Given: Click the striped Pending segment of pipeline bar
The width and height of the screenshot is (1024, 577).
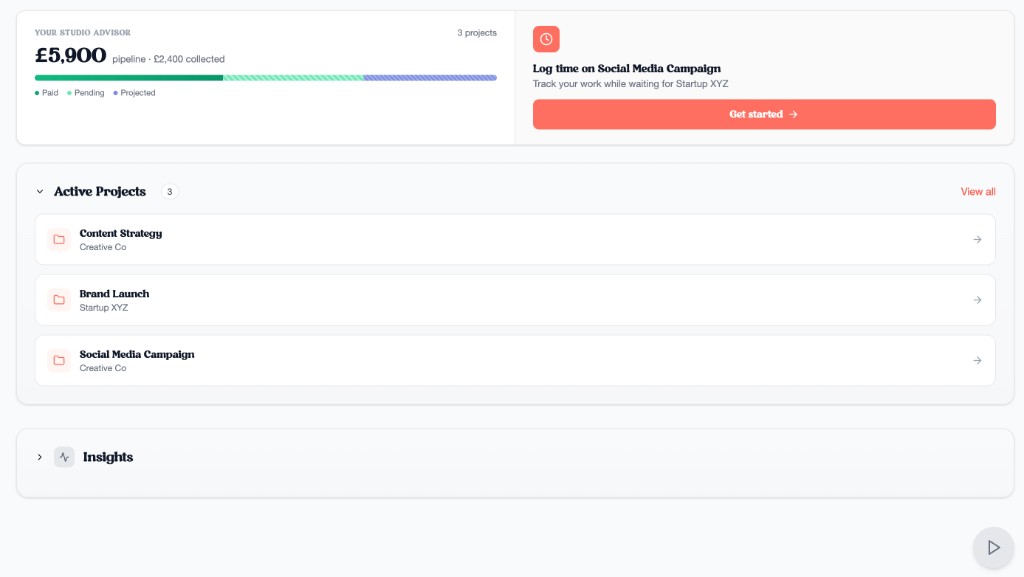Looking at the screenshot, I should pos(292,77).
